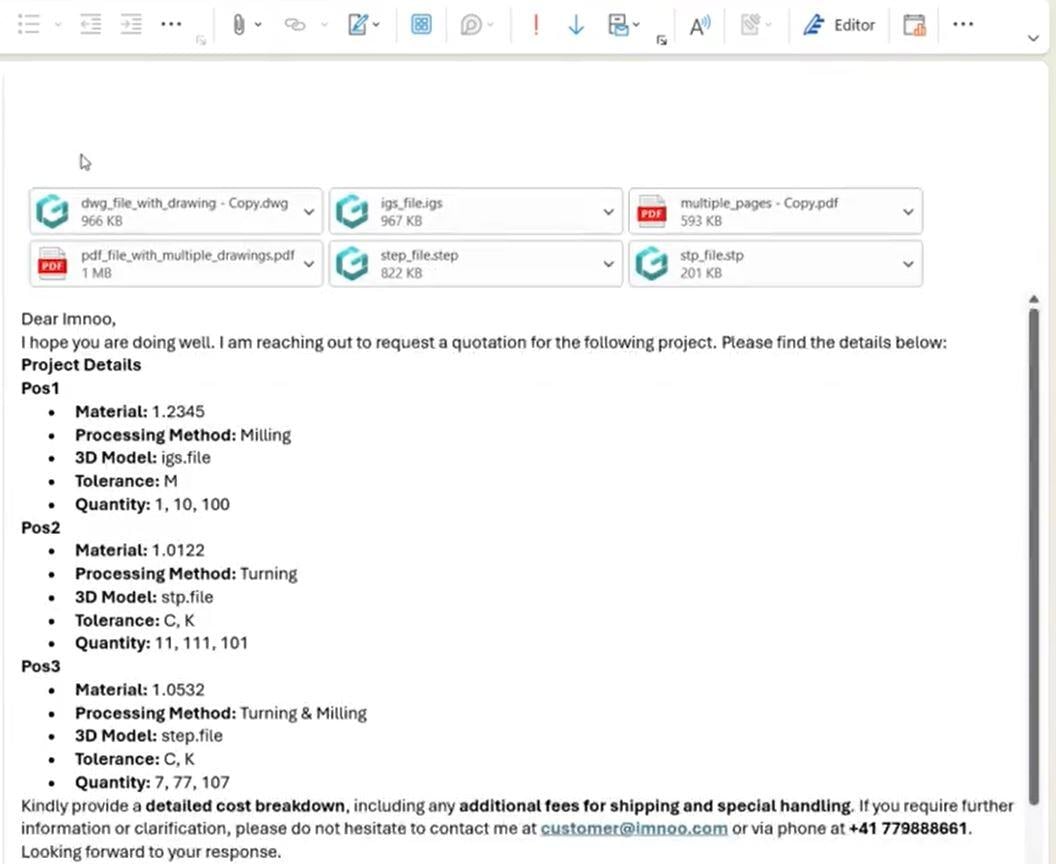
Task: Expand the ribbon with the chevron
Action: coord(1034,38)
